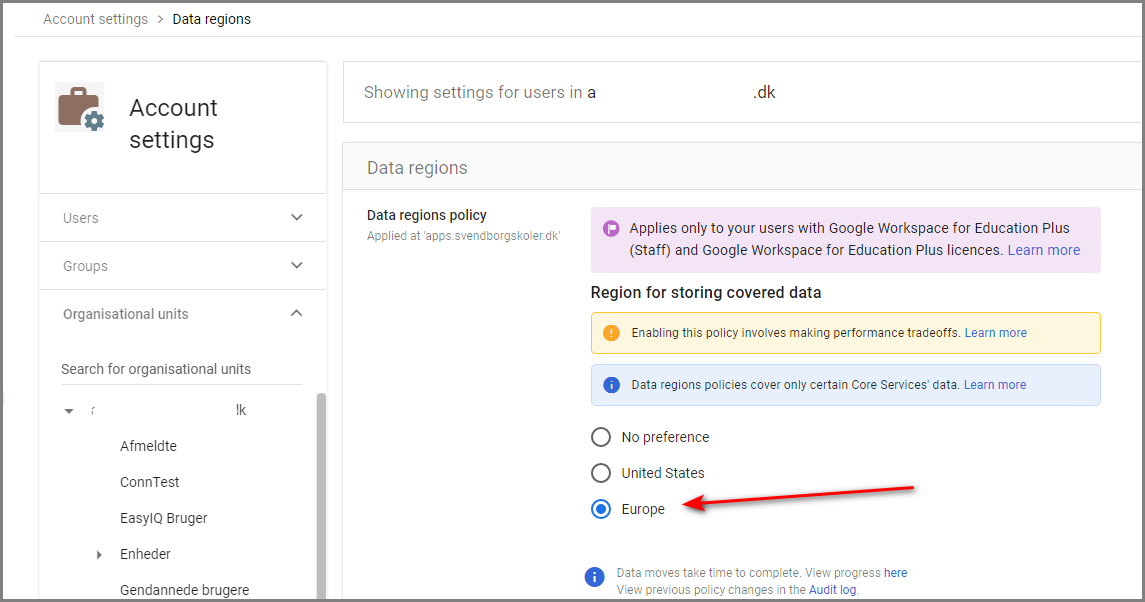
Task: Click the sidebar vertical scrollbar
Action: pyautogui.click(x=321, y=496)
